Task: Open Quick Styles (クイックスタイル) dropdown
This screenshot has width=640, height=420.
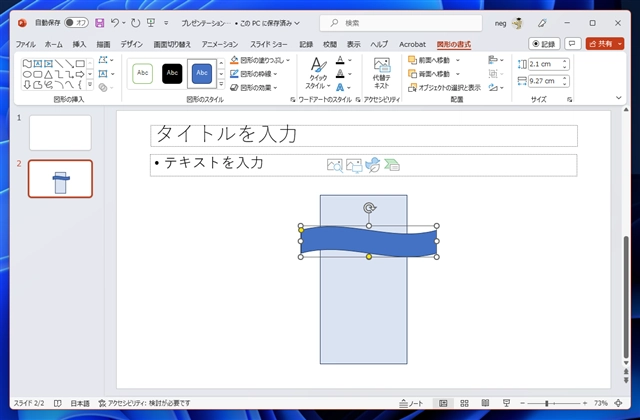Action: point(318,74)
